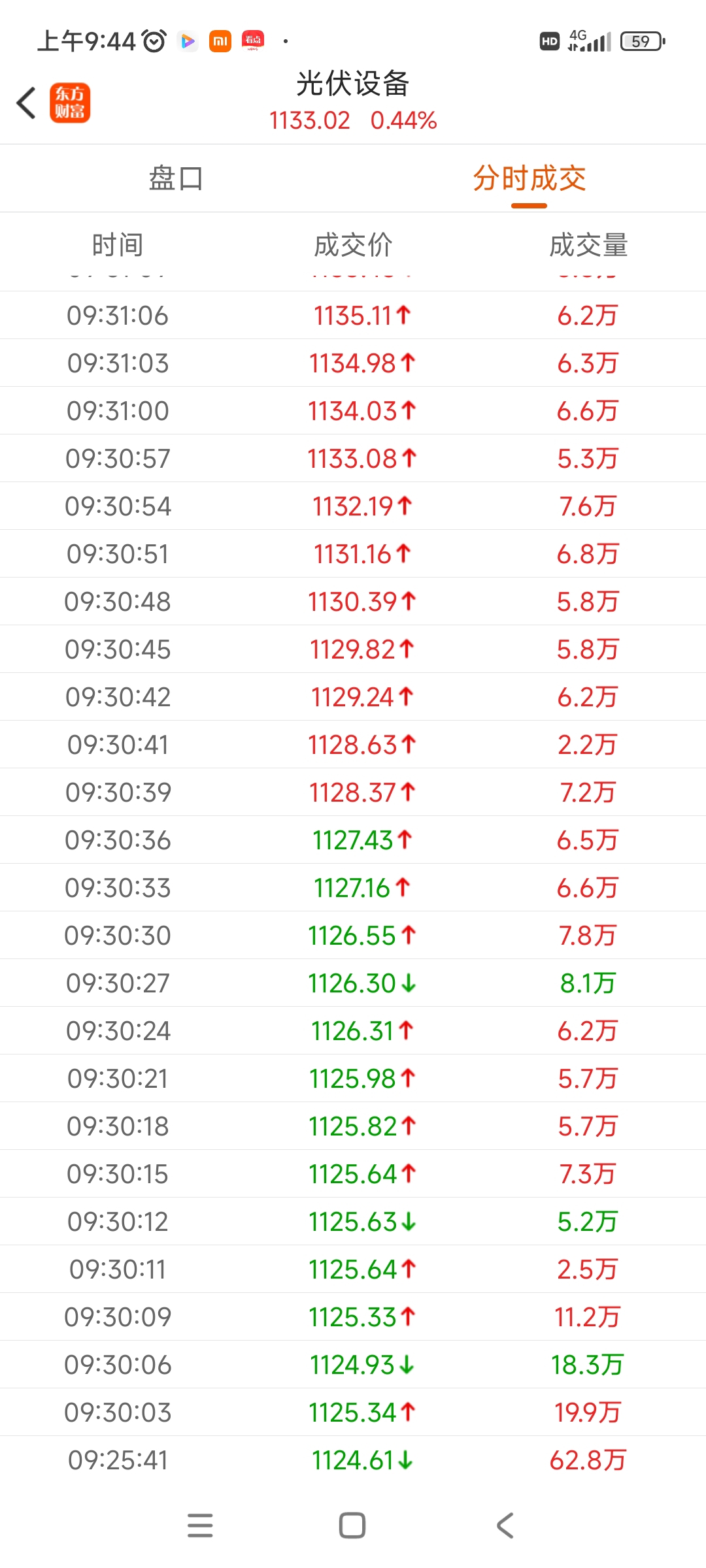Tap the 时间 column header
Screen dimensions: 706x1568
point(118,245)
